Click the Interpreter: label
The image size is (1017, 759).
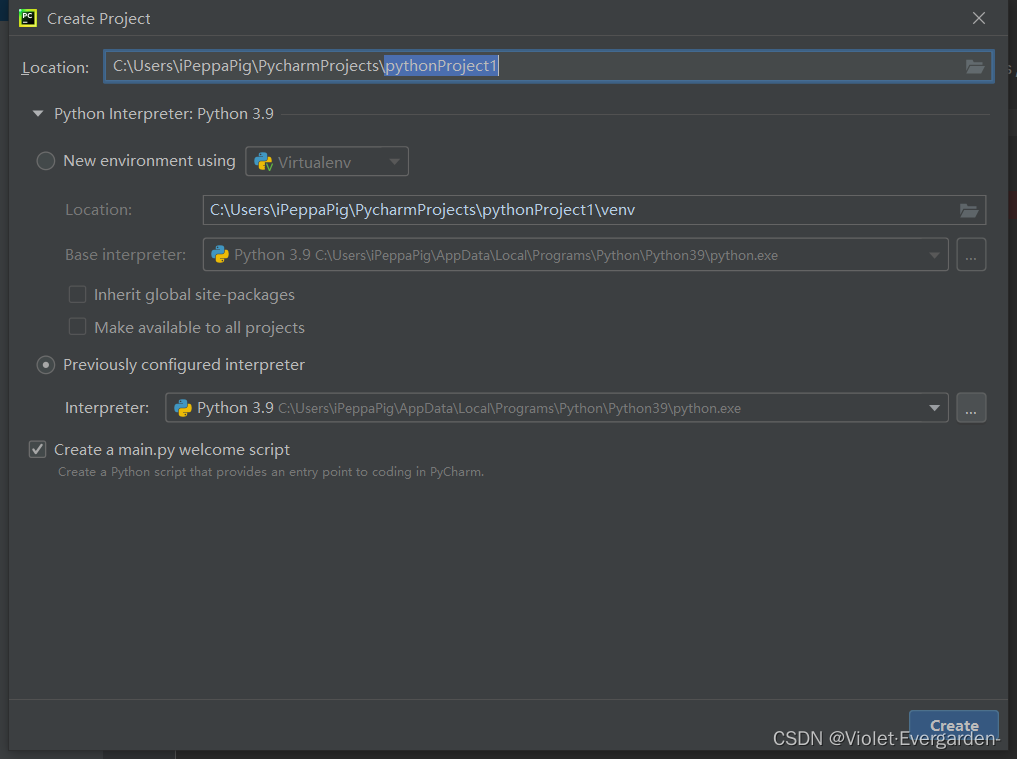pos(107,408)
